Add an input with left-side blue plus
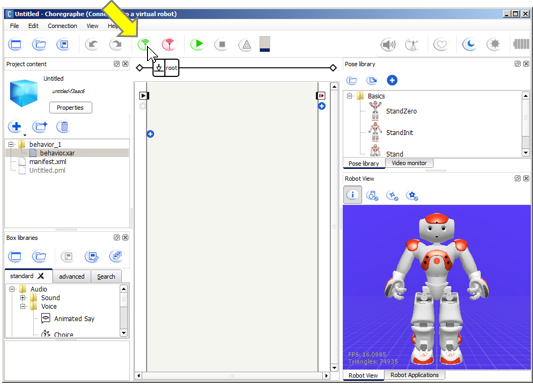Screen dimensions: 533x390 click(x=150, y=134)
